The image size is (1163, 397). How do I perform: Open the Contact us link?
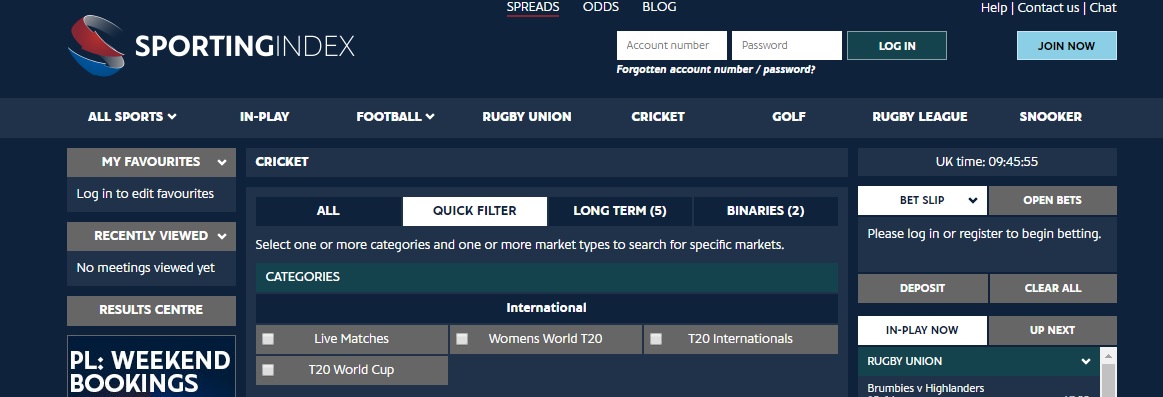coord(1048,7)
